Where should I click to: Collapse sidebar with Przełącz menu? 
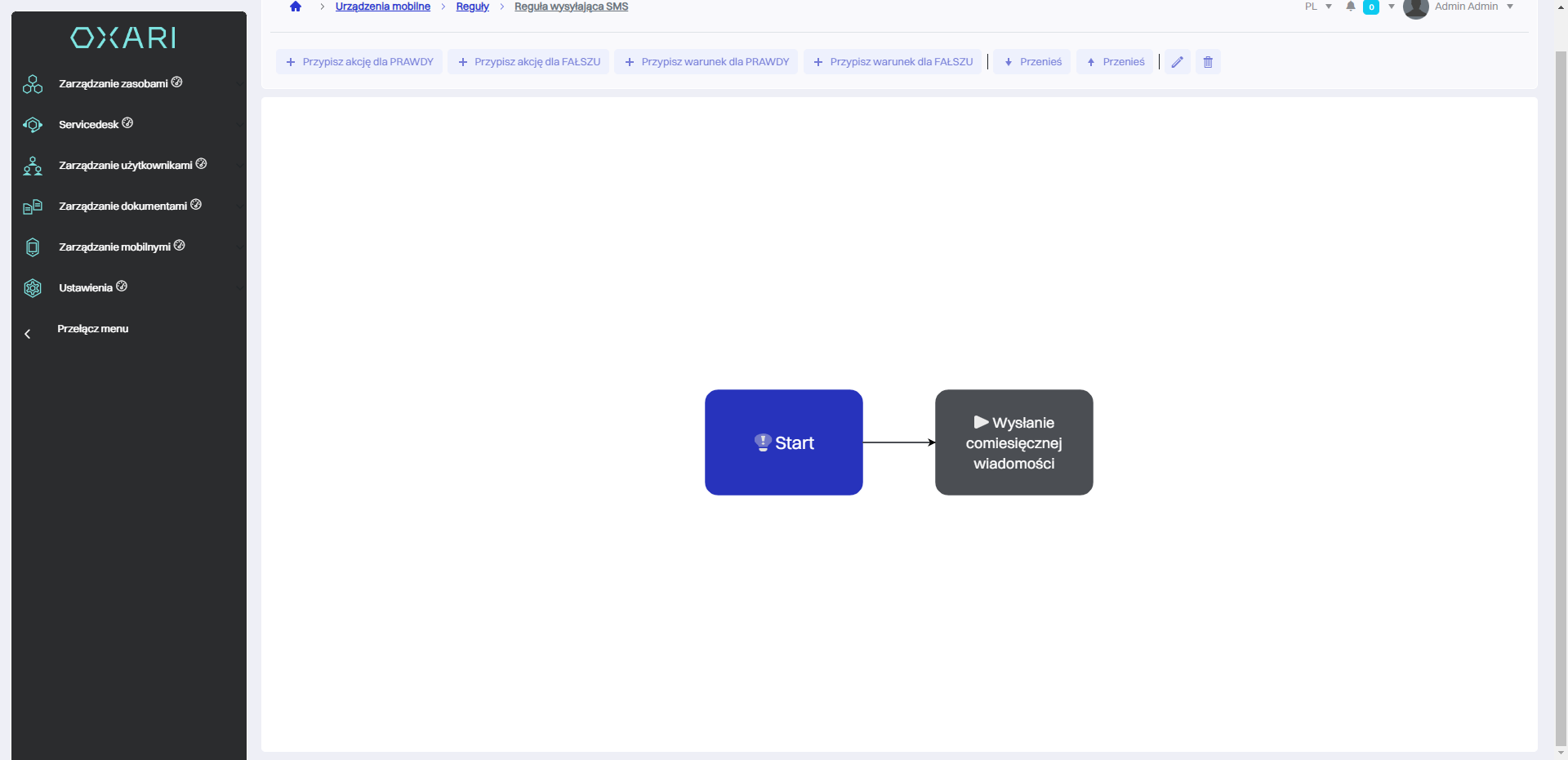pos(92,329)
